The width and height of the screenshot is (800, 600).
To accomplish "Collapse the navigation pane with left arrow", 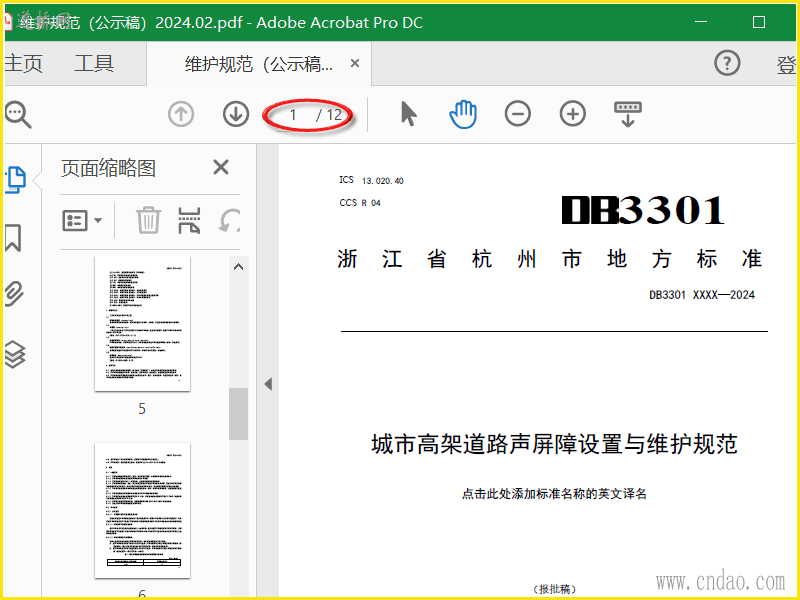I will pyautogui.click(x=268, y=384).
